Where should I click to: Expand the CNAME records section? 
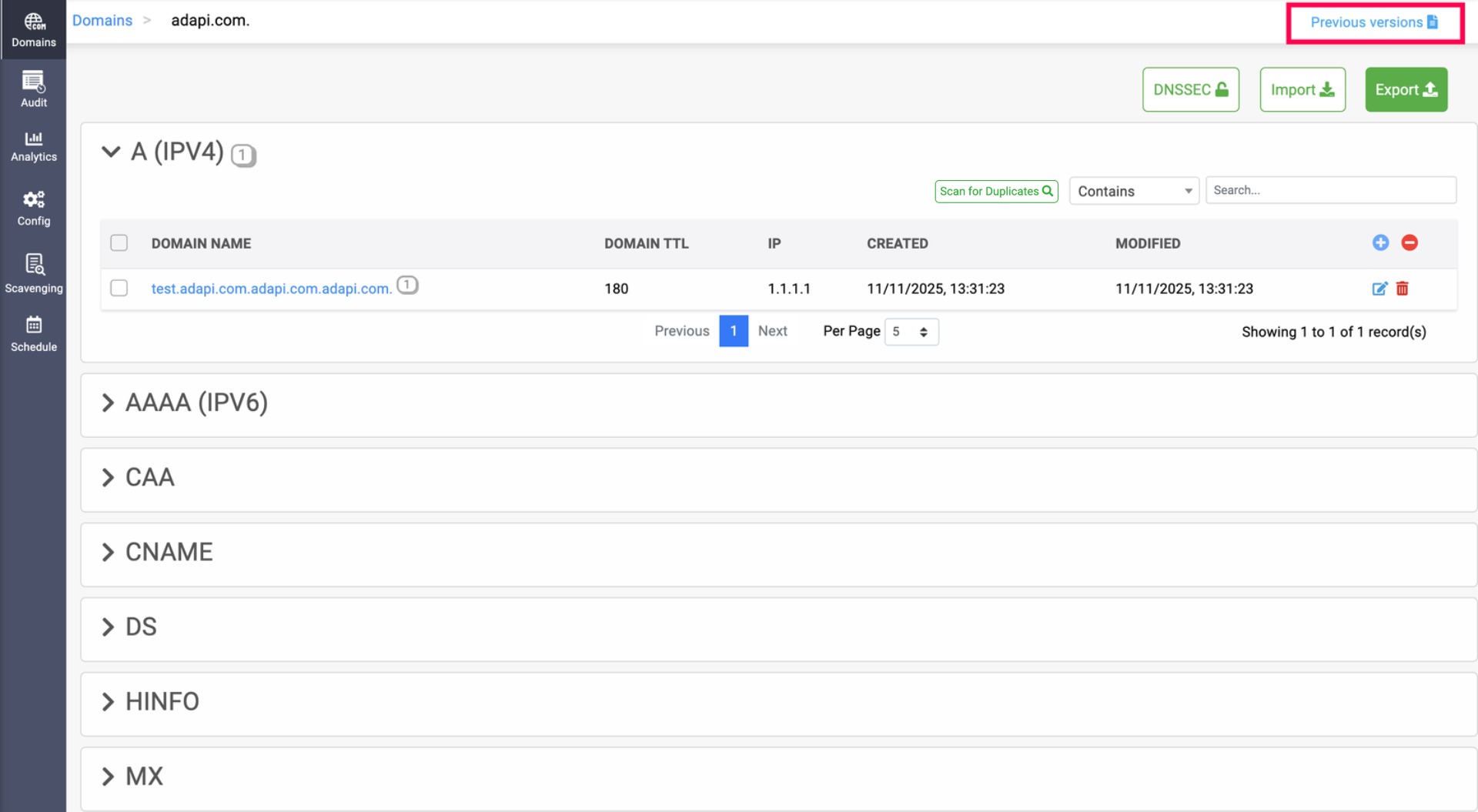pyautogui.click(x=108, y=553)
